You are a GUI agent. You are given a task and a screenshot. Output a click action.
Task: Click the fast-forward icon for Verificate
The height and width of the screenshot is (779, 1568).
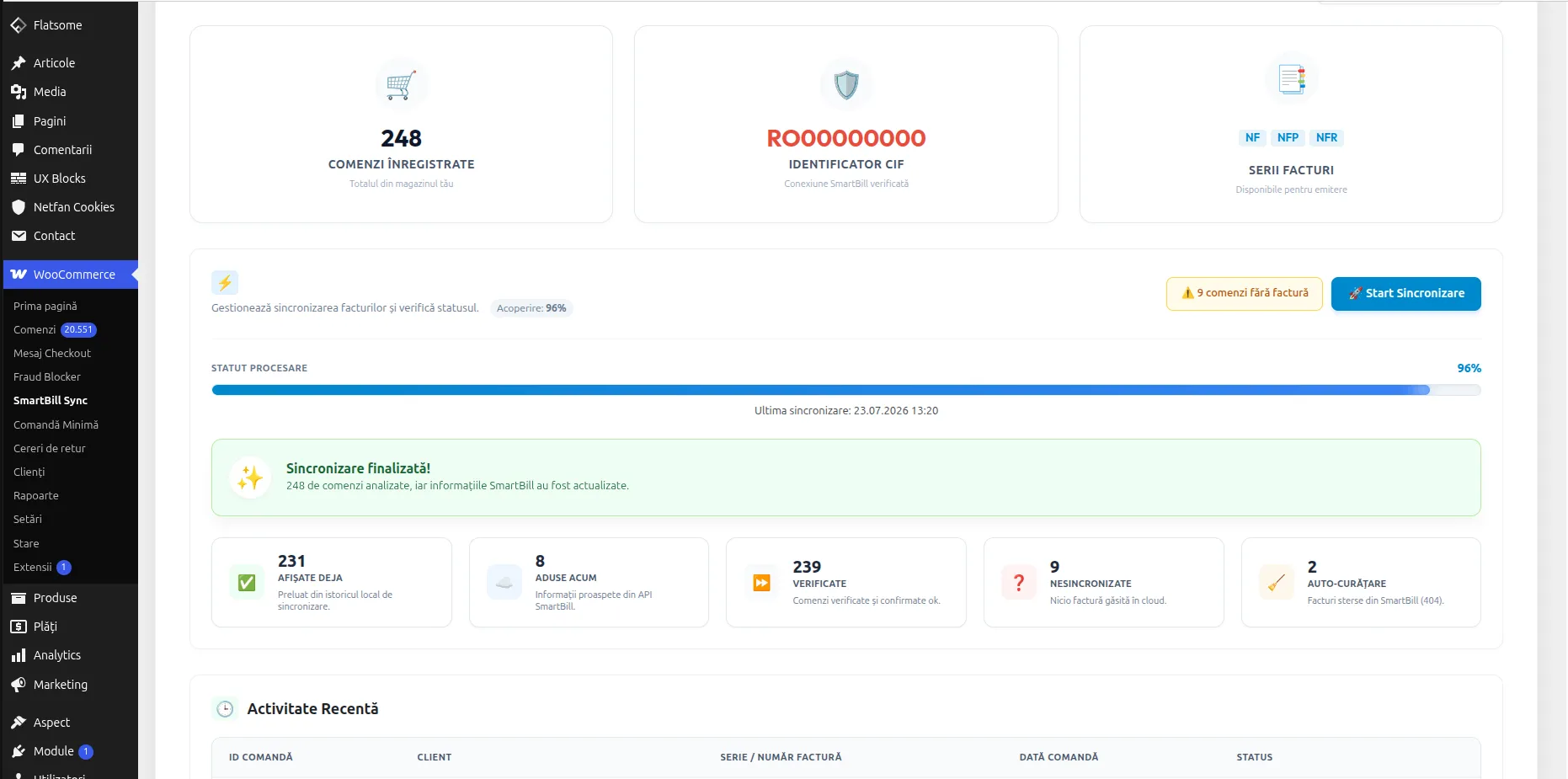[761, 583]
